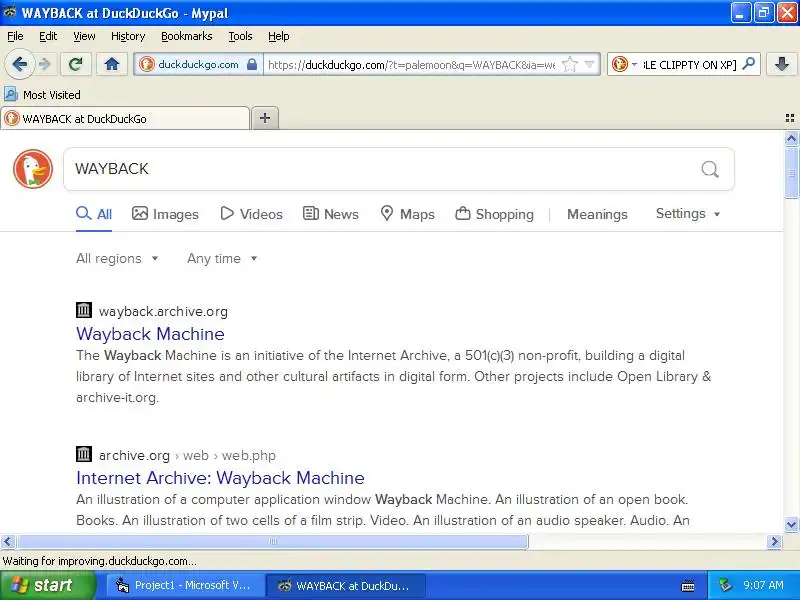Screen dimensions: 800x600
Task: Open the Windows Start button
Action: pyautogui.click(x=48, y=585)
